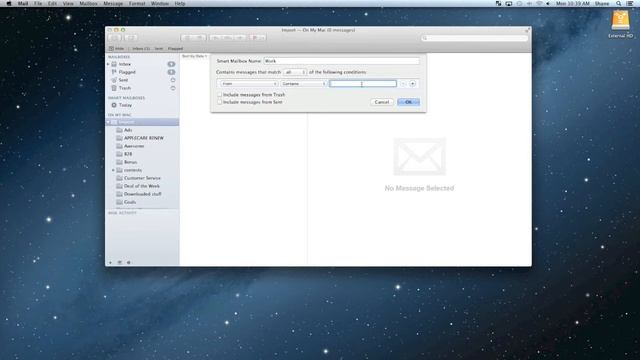Click Hide in the favorites bar
Image resolution: width=640 pixels, height=360 pixels.
tap(117, 49)
